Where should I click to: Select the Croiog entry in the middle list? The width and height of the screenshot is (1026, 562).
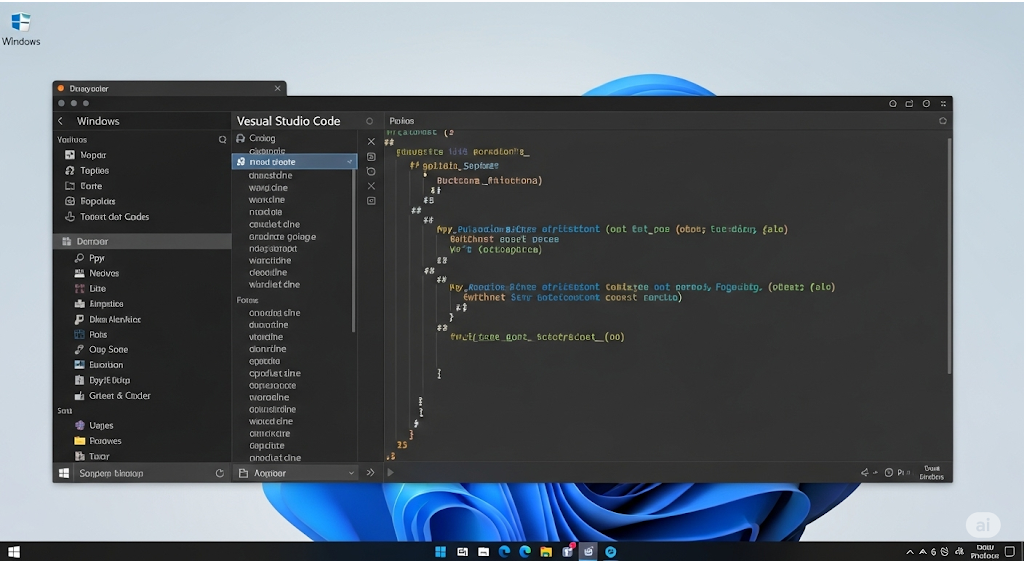pos(262,139)
